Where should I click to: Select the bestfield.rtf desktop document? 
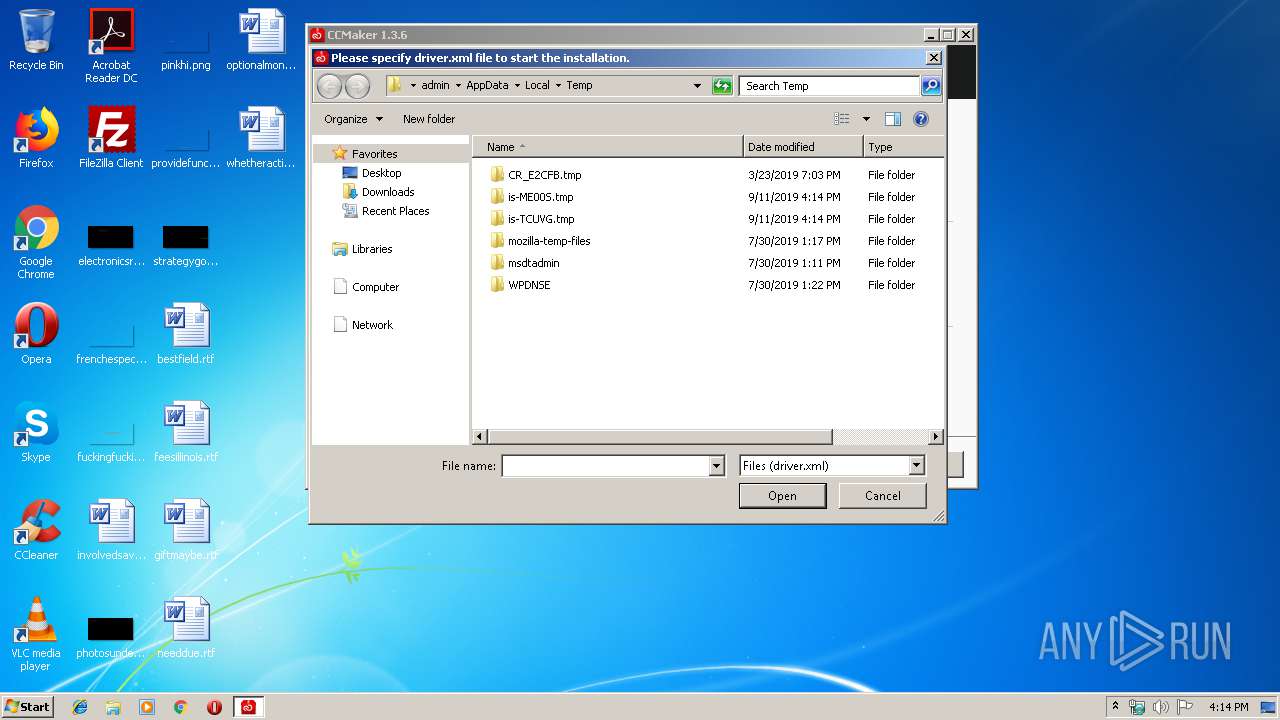(186, 334)
